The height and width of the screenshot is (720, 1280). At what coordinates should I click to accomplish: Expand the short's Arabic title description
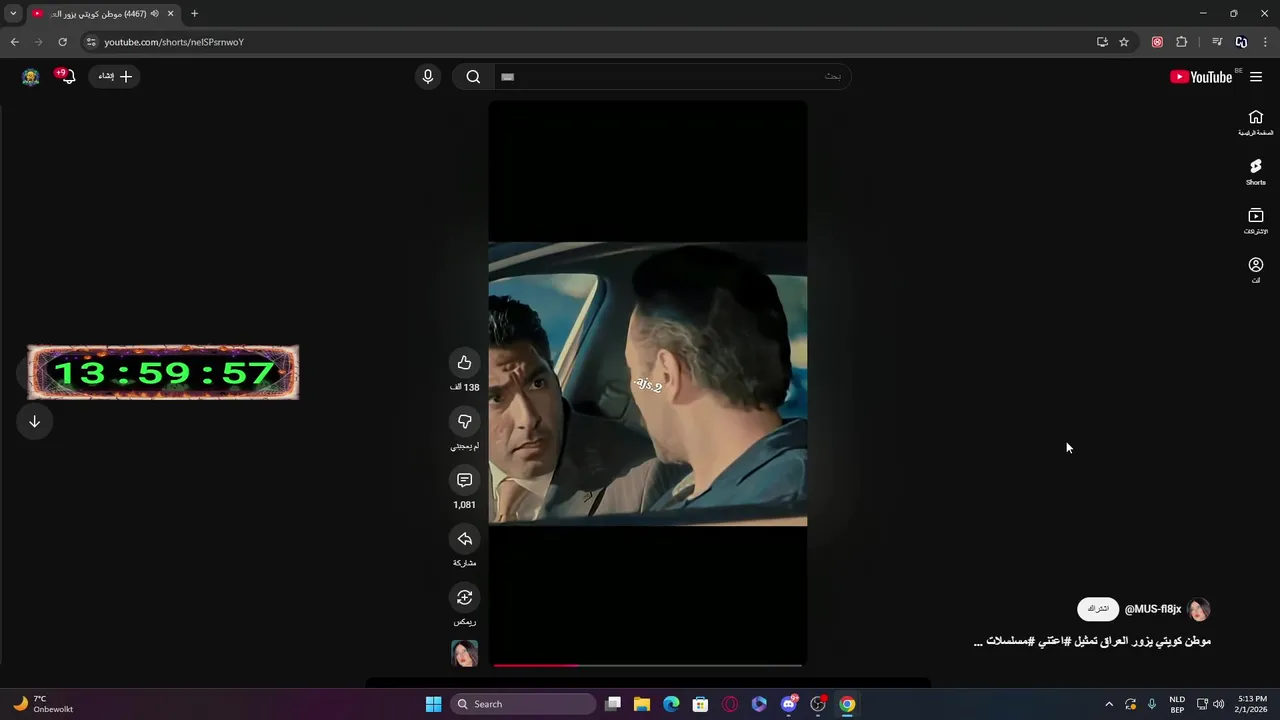(x=1092, y=641)
